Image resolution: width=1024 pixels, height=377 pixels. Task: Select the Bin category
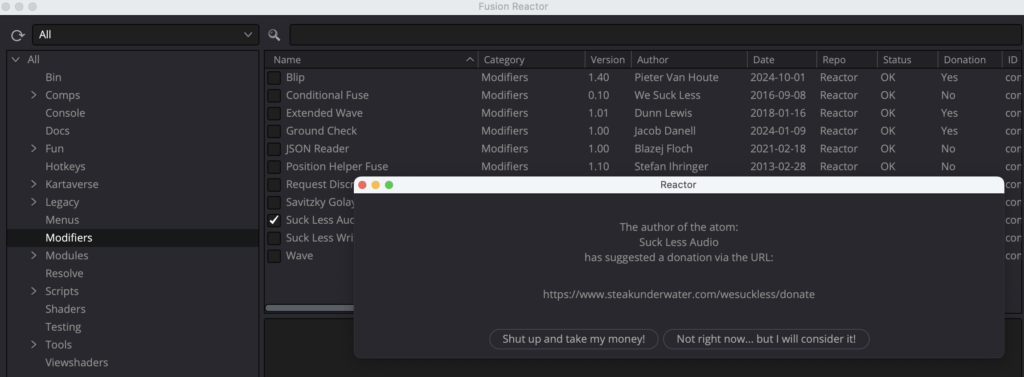(x=54, y=77)
